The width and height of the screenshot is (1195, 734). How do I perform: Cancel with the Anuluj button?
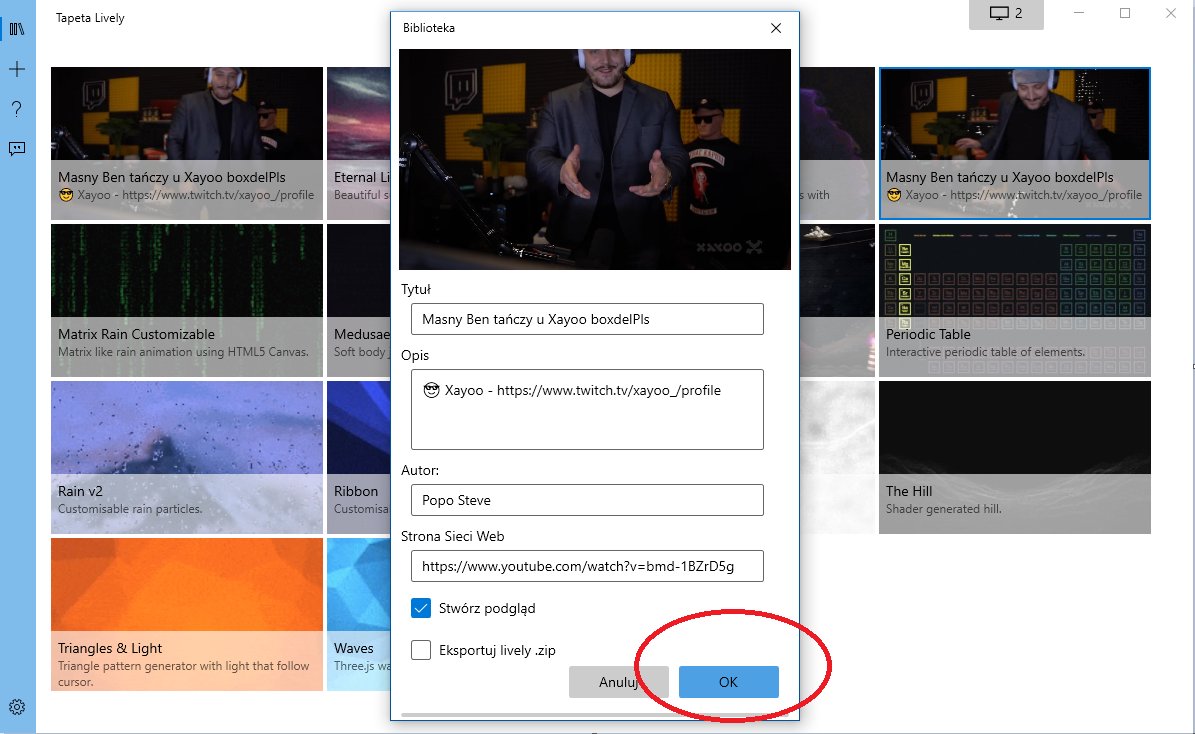click(x=618, y=682)
